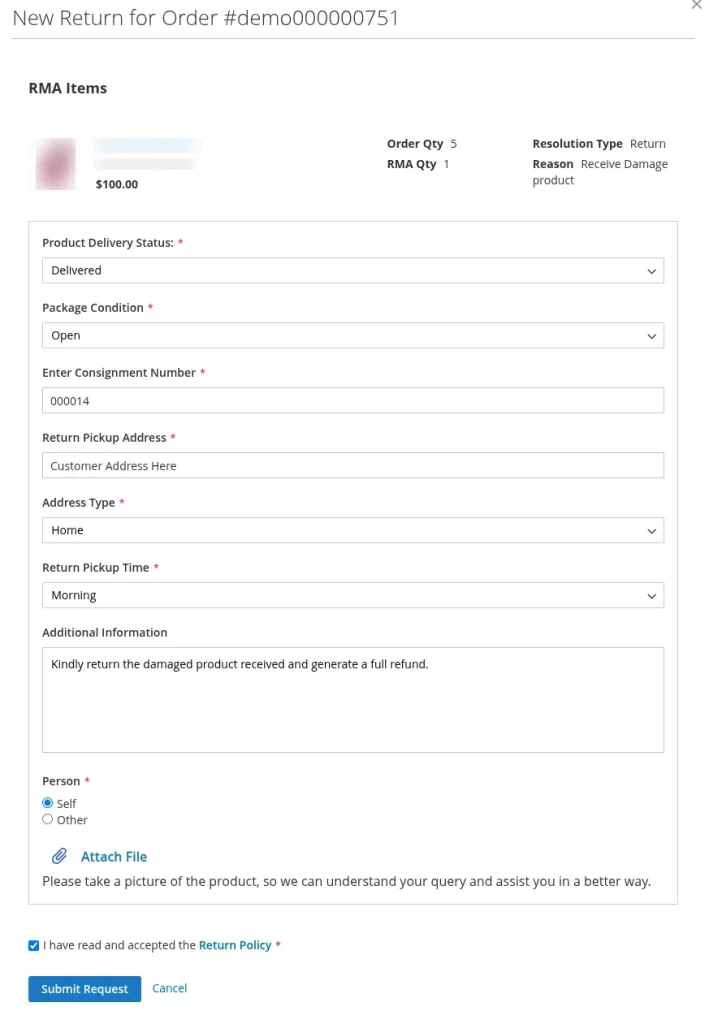Click the Order Qty value text

(454, 143)
